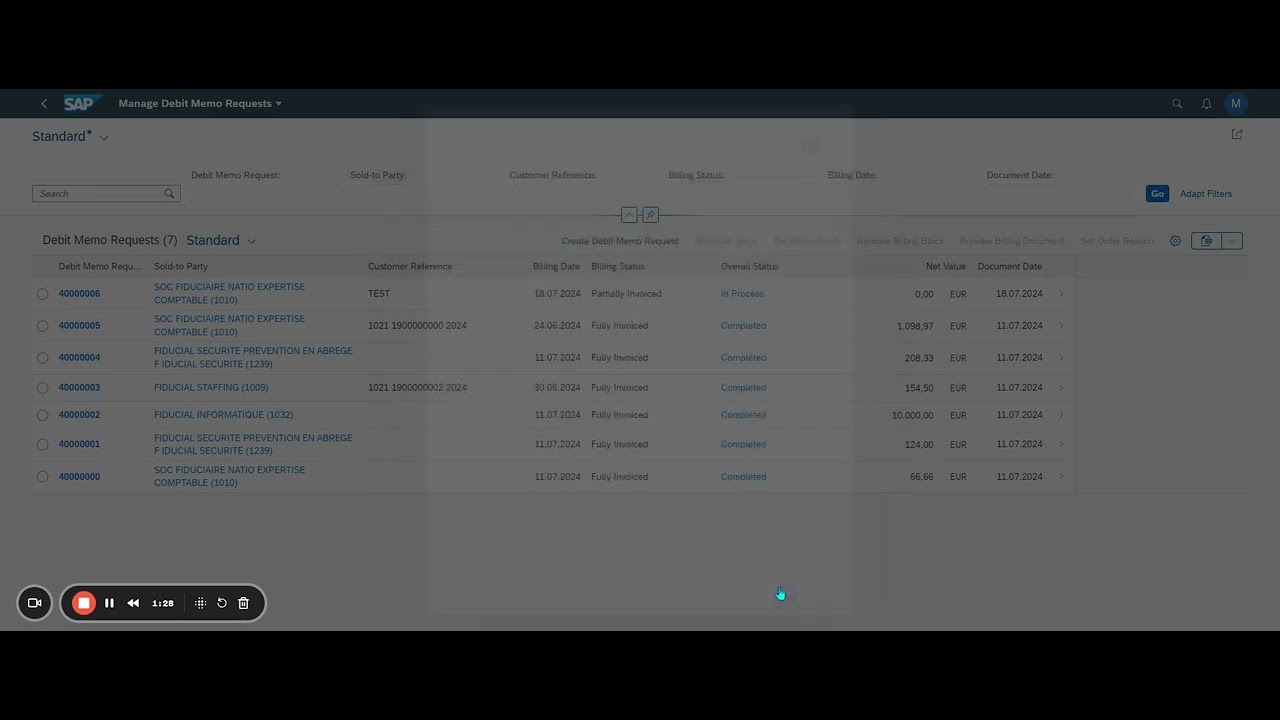The height and width of the screenshot is (720, 1280).
Task: Click Set Order Reason
Action: (1117, 241)
